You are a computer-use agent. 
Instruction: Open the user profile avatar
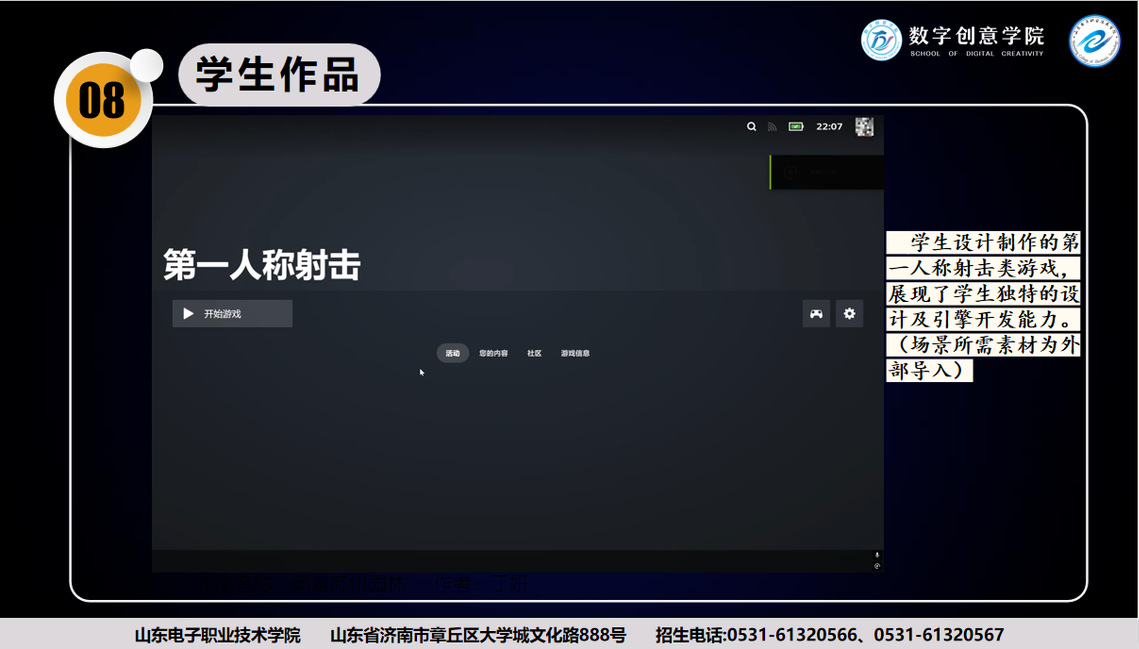[864, 127]
